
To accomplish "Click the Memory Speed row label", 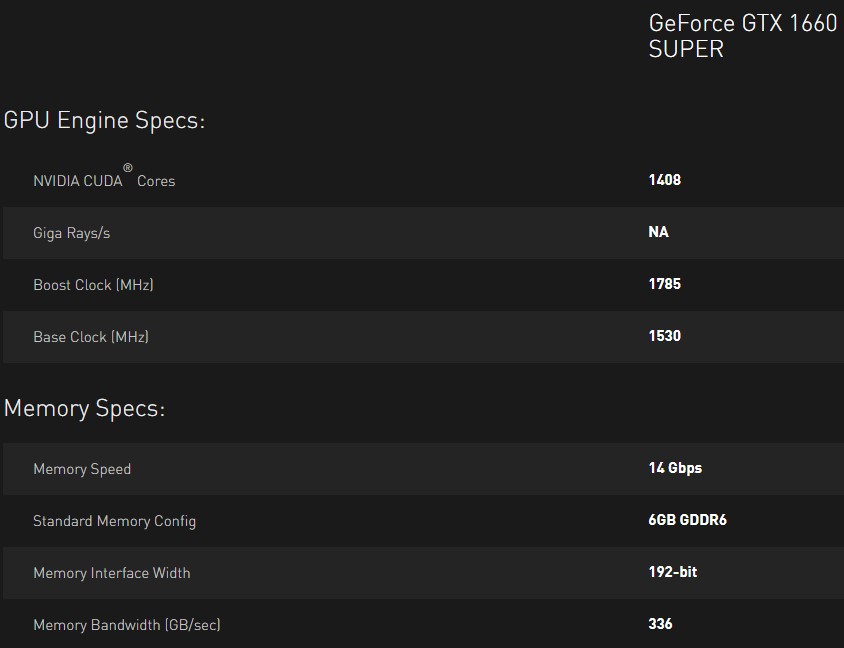I will tap(82, 469).
